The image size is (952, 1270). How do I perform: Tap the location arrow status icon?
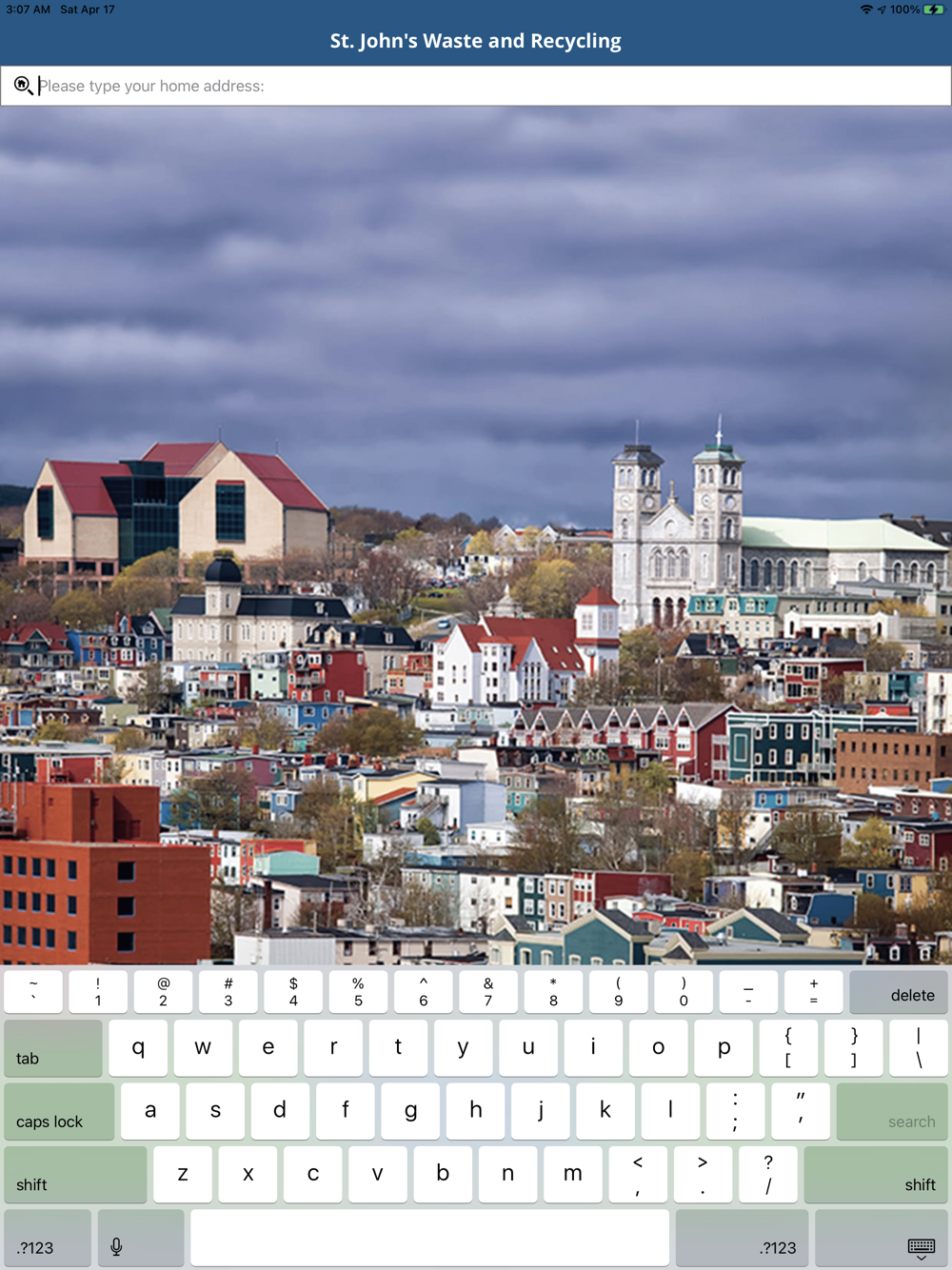click(x=882, y=10)
